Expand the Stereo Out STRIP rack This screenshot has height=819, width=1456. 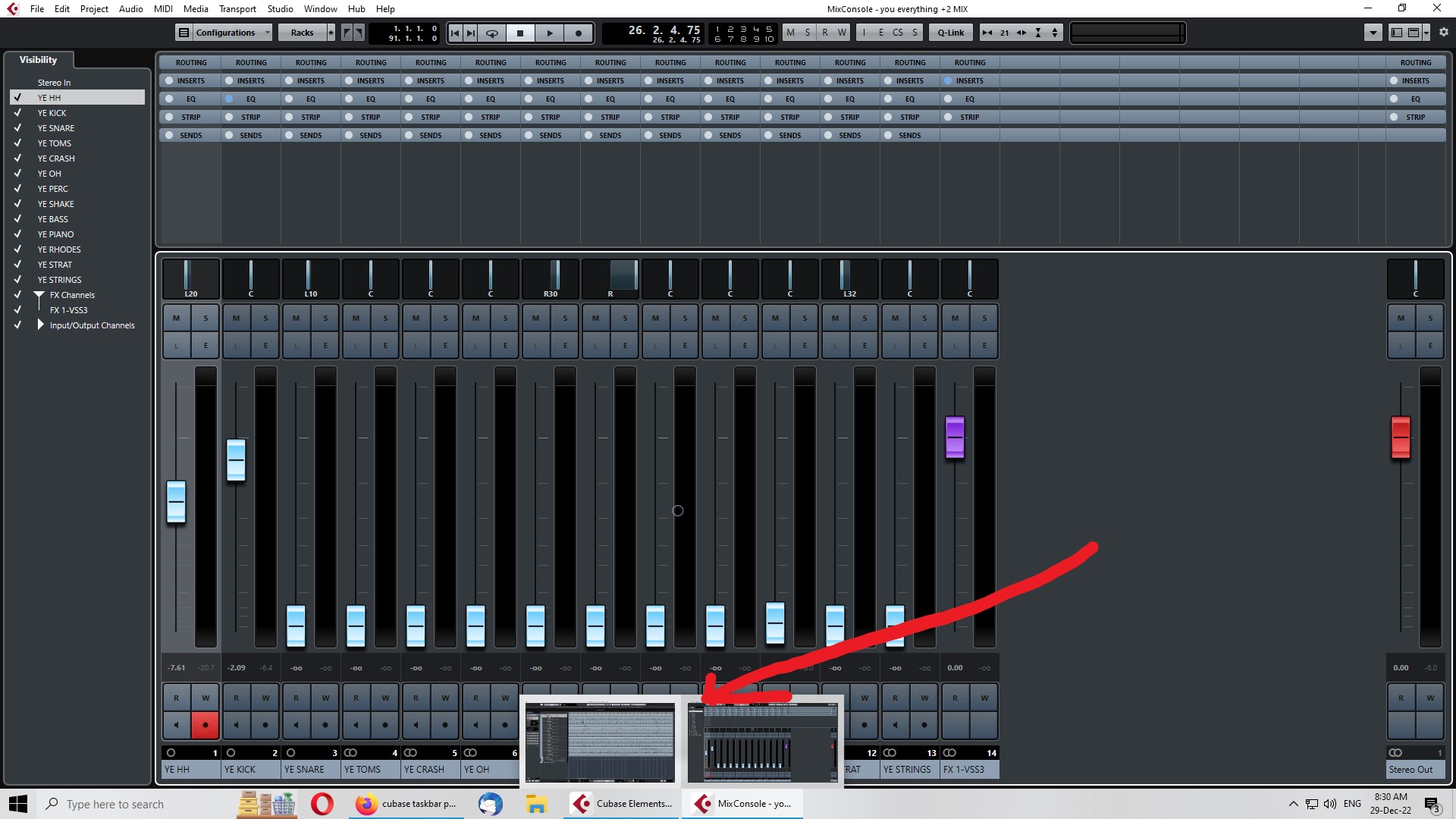pos(1416,117)
